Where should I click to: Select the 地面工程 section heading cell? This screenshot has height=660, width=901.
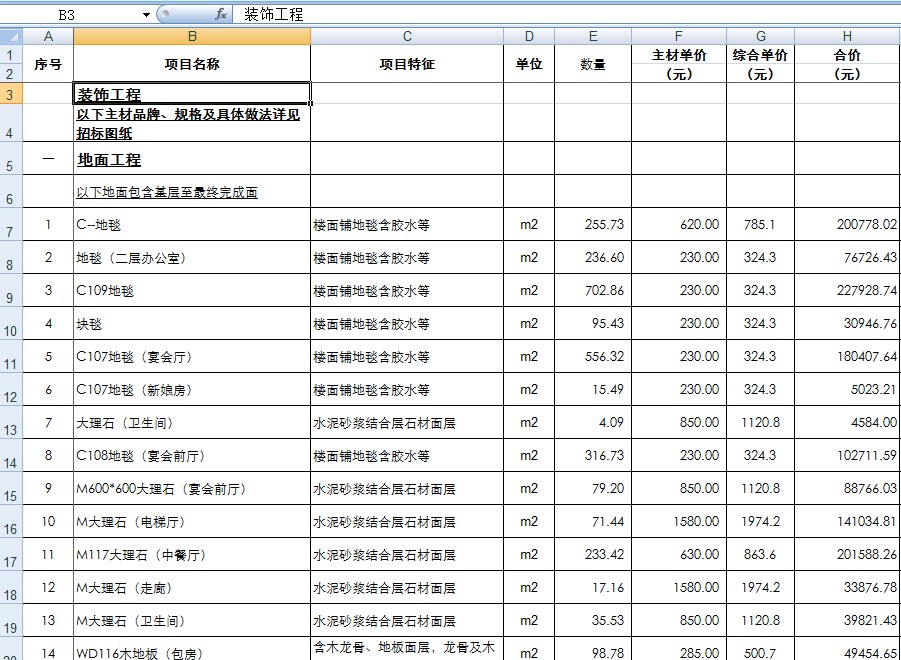point(192,159)
